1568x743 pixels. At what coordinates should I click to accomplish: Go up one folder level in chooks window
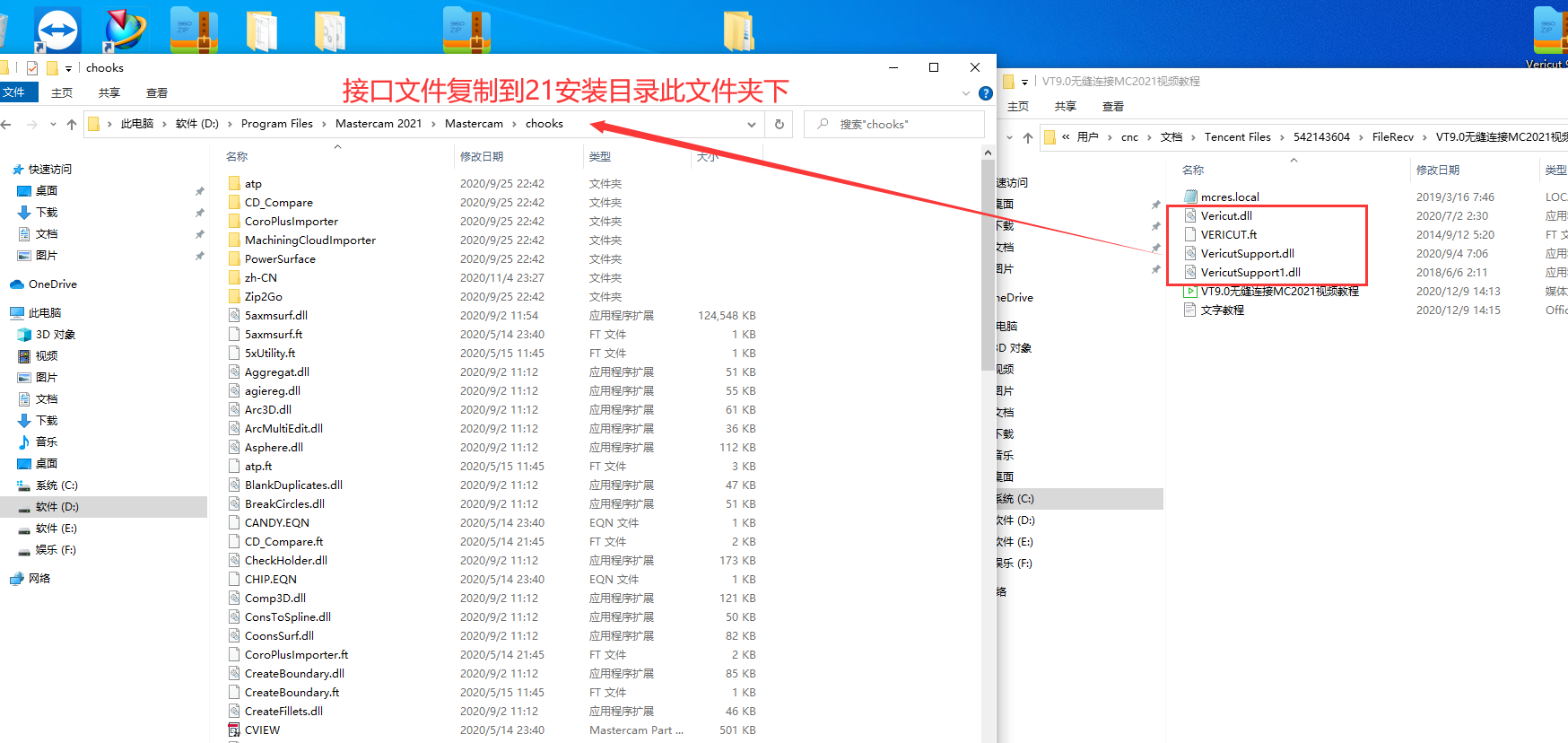click(72, 124)
